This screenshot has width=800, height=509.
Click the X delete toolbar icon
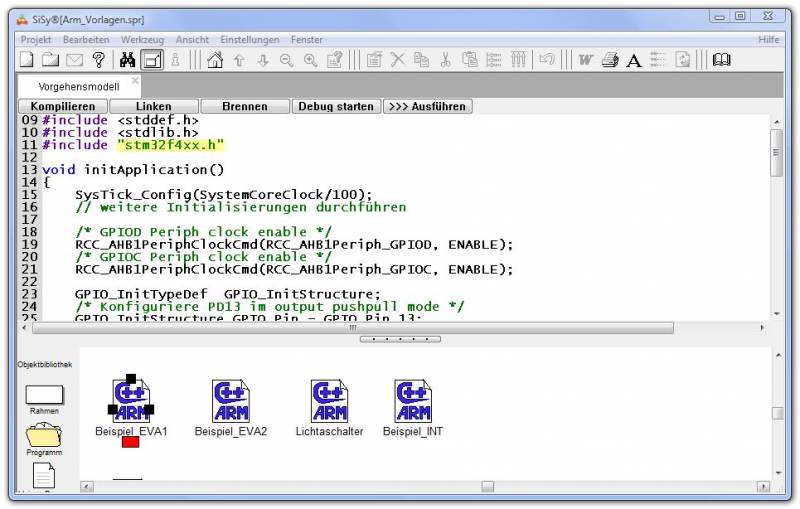click(397, 60)
